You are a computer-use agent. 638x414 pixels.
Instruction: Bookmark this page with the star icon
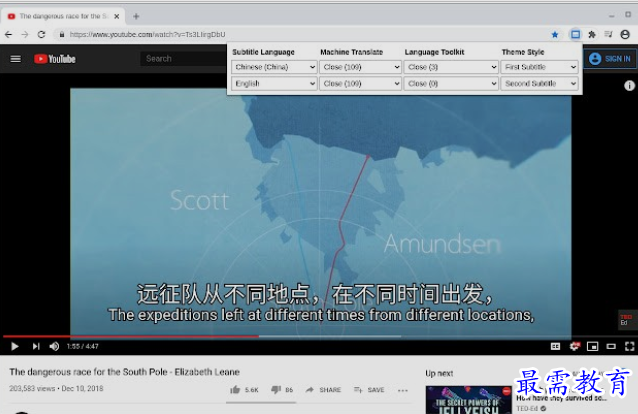click(x=555, y=35)
